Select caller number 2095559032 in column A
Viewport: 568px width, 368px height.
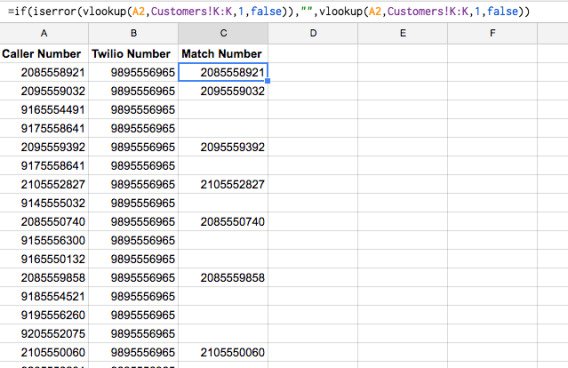pyautogui.click(x=44, y=91)
